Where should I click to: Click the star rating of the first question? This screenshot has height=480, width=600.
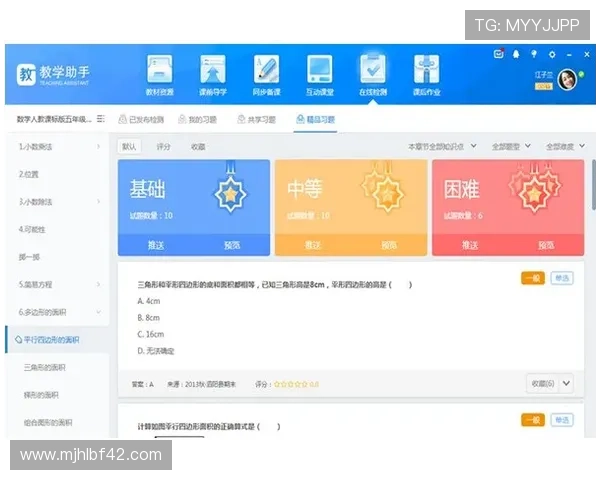291,384
